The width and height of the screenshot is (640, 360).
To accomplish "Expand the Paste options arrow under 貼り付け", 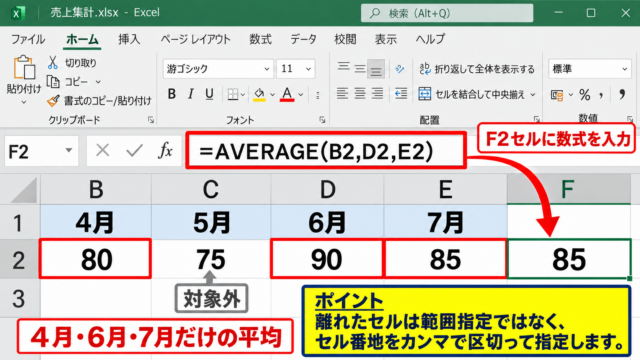I will [x=24, y=102].
